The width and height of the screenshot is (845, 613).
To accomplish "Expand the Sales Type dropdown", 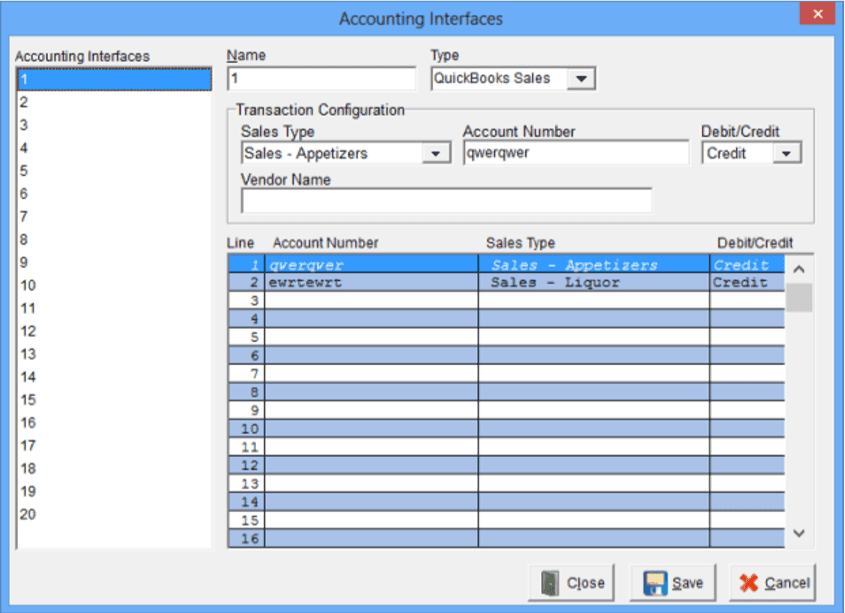I will pos(436,154).
